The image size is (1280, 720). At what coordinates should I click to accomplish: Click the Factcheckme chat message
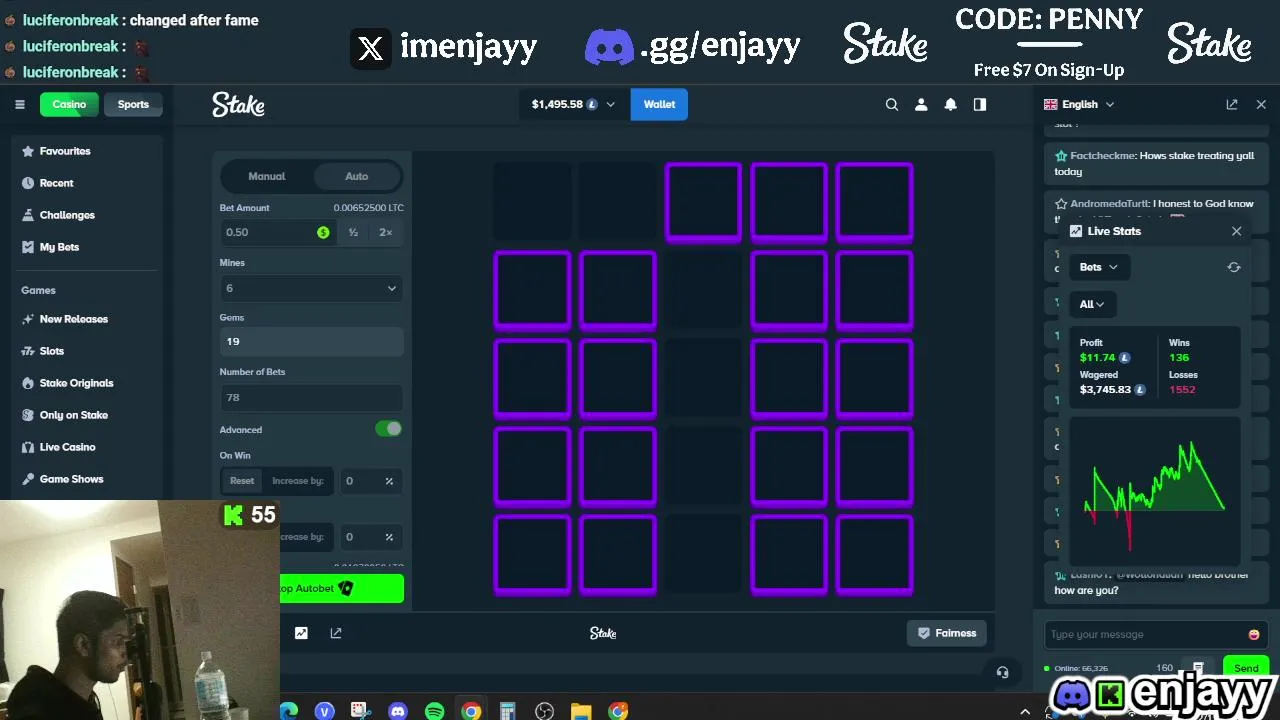1154,163
